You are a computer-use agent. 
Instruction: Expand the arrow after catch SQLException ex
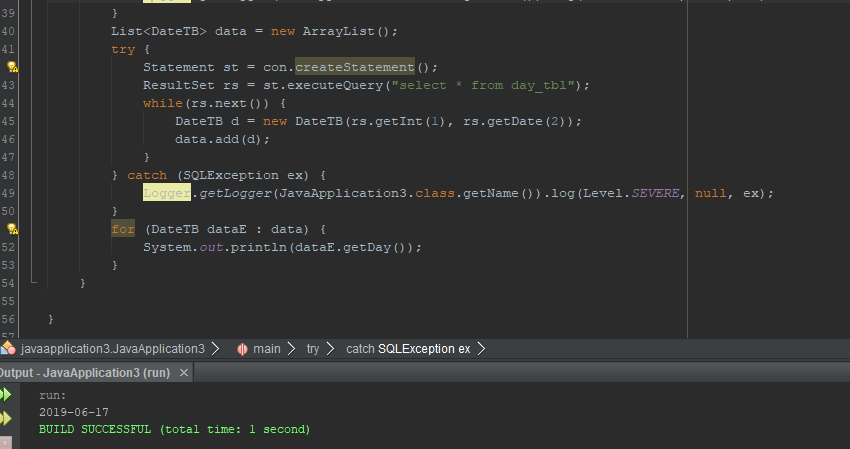[481, 349]
